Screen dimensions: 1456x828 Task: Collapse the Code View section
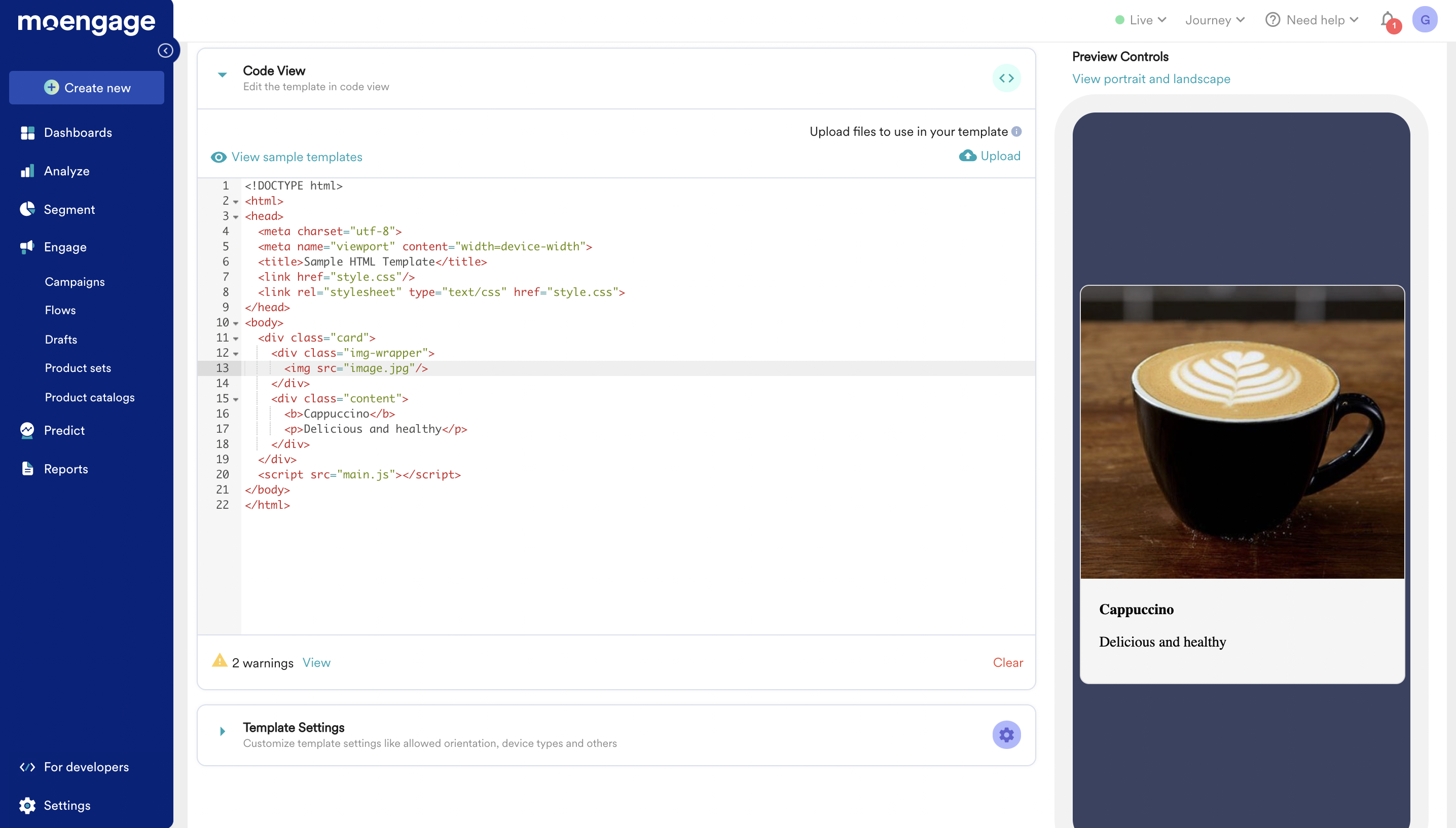pos(223,74)
